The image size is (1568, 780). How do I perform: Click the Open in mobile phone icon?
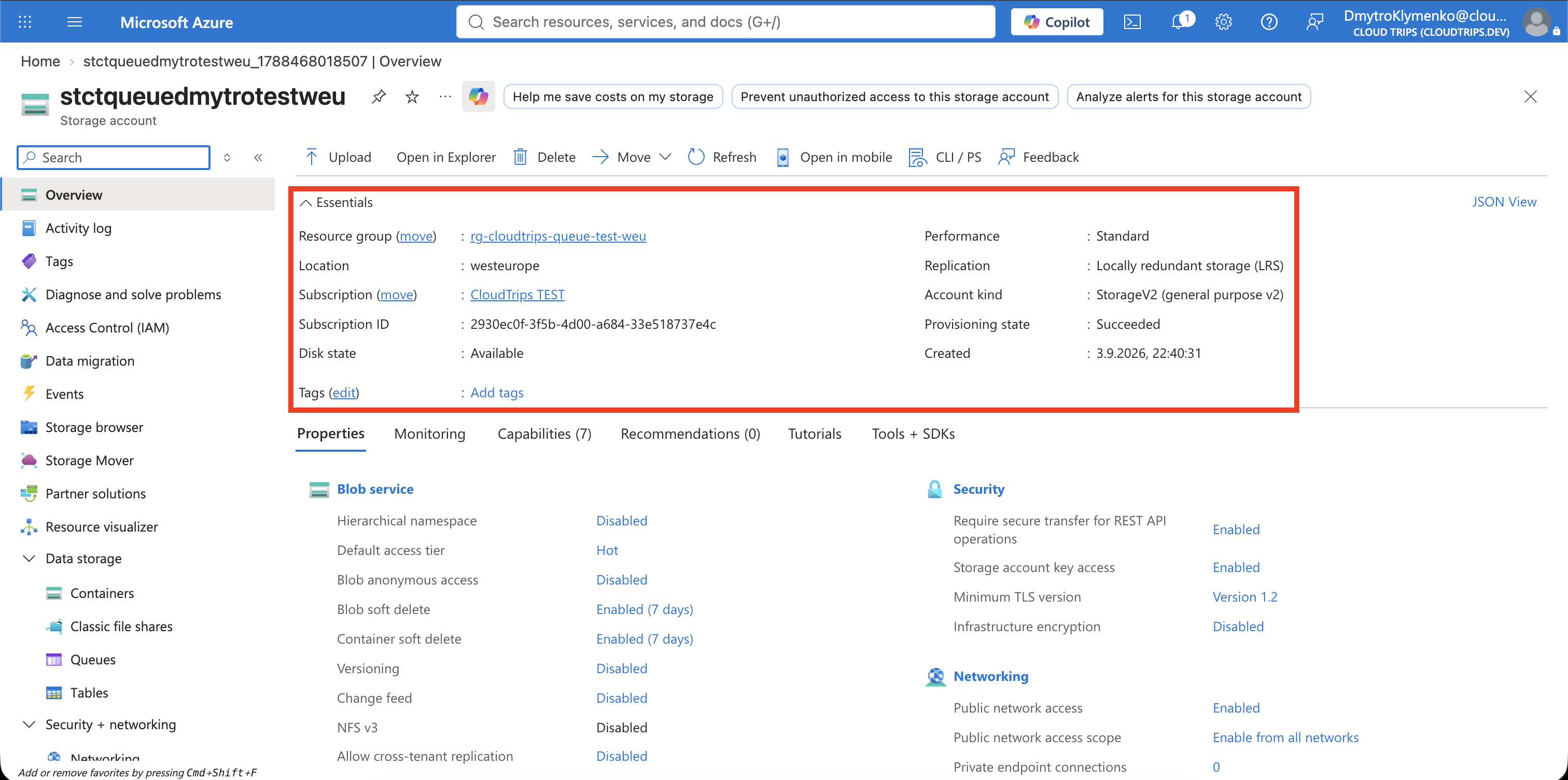coord(783,157)
